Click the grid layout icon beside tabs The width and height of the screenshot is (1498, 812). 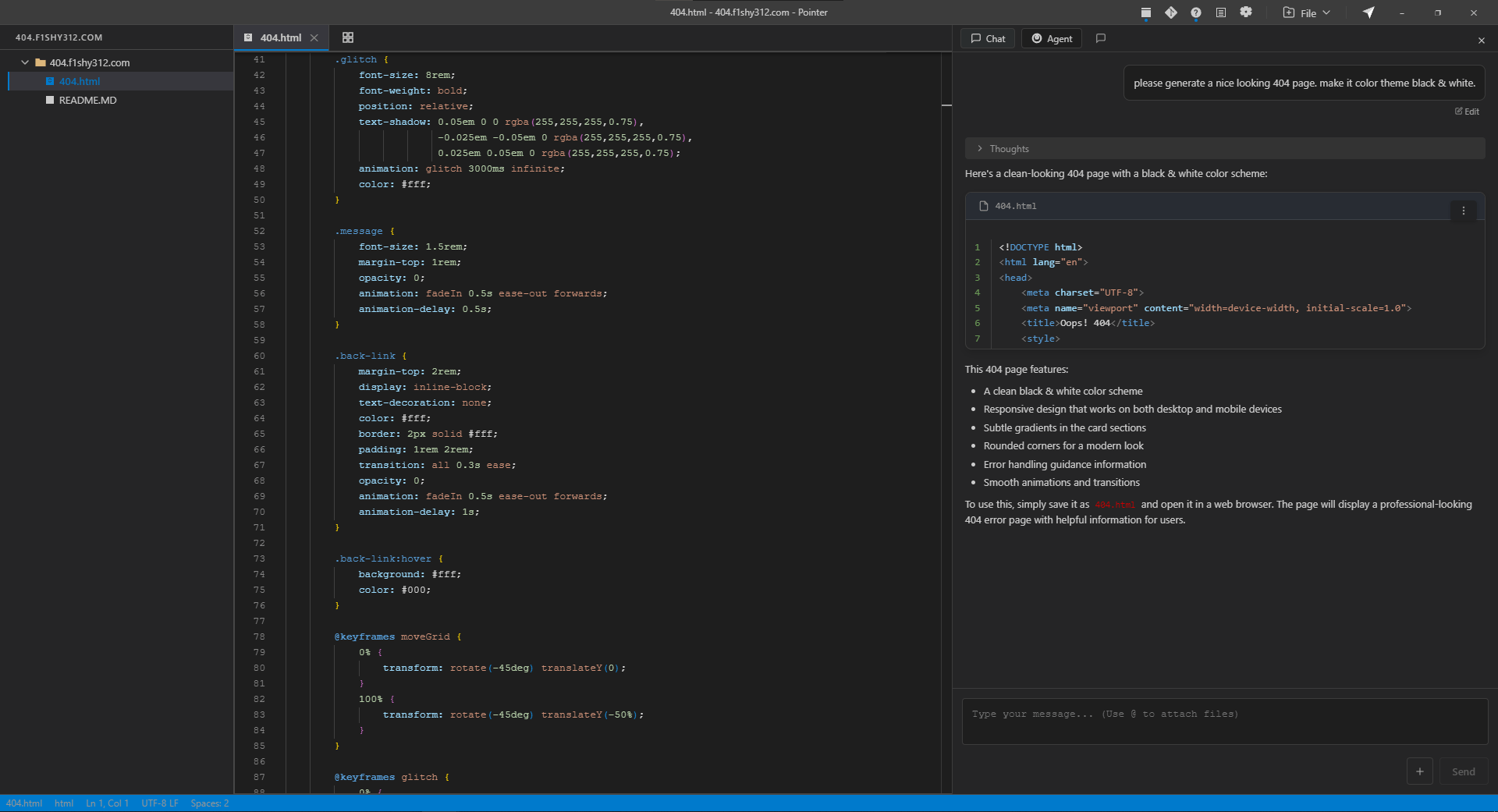[348, 37]
